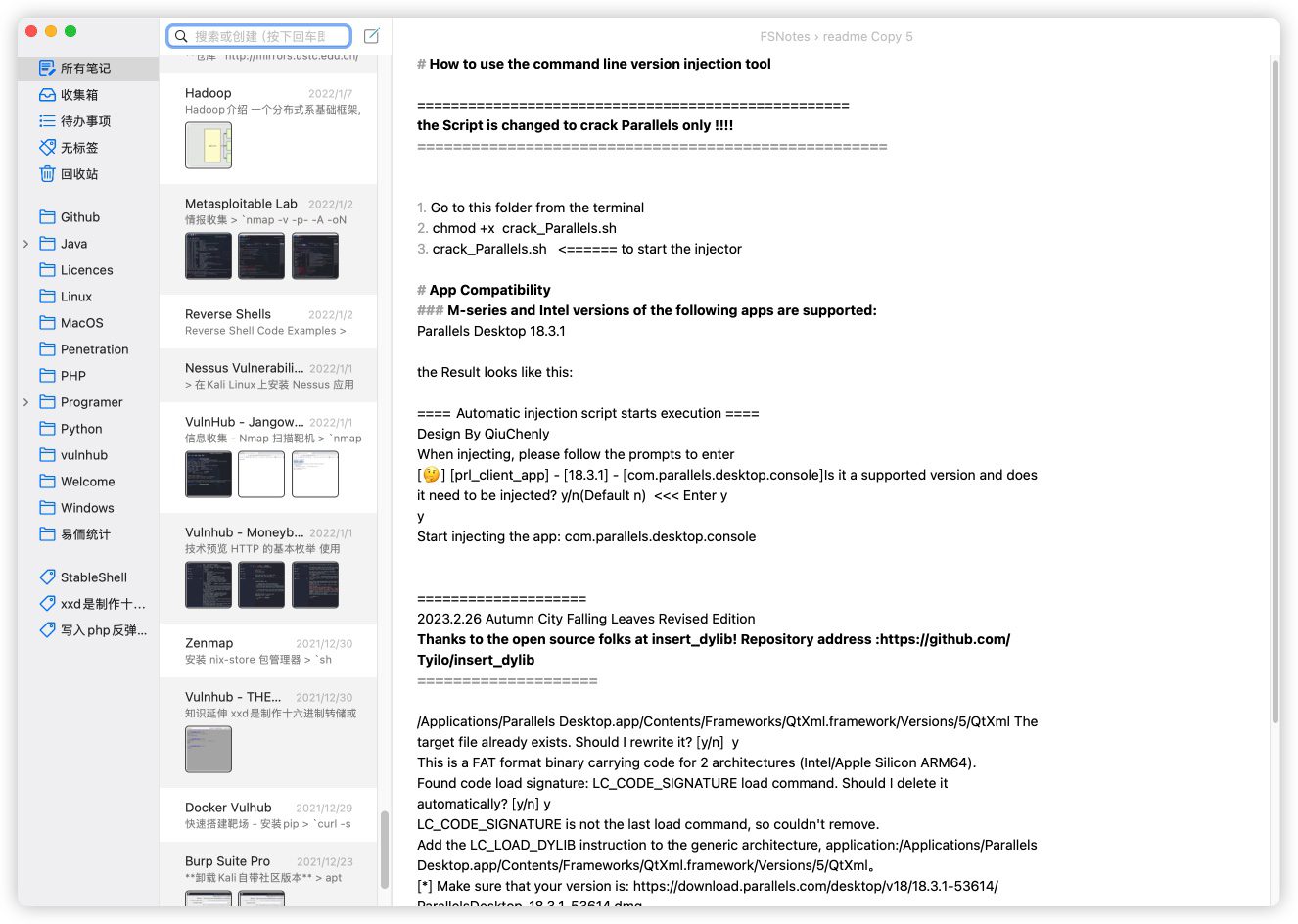Click the 易価统计 folder icon
1298x924 pixels.
47,534
